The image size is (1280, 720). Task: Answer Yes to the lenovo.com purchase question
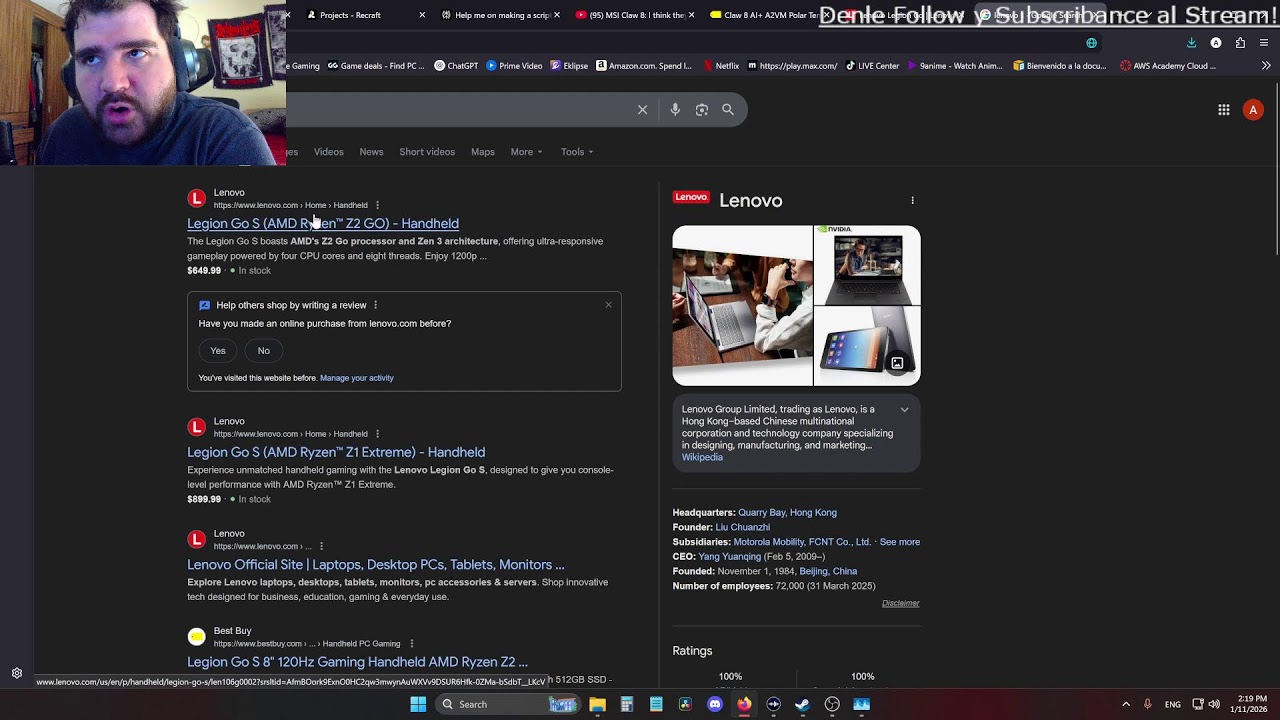click(218, 351)
